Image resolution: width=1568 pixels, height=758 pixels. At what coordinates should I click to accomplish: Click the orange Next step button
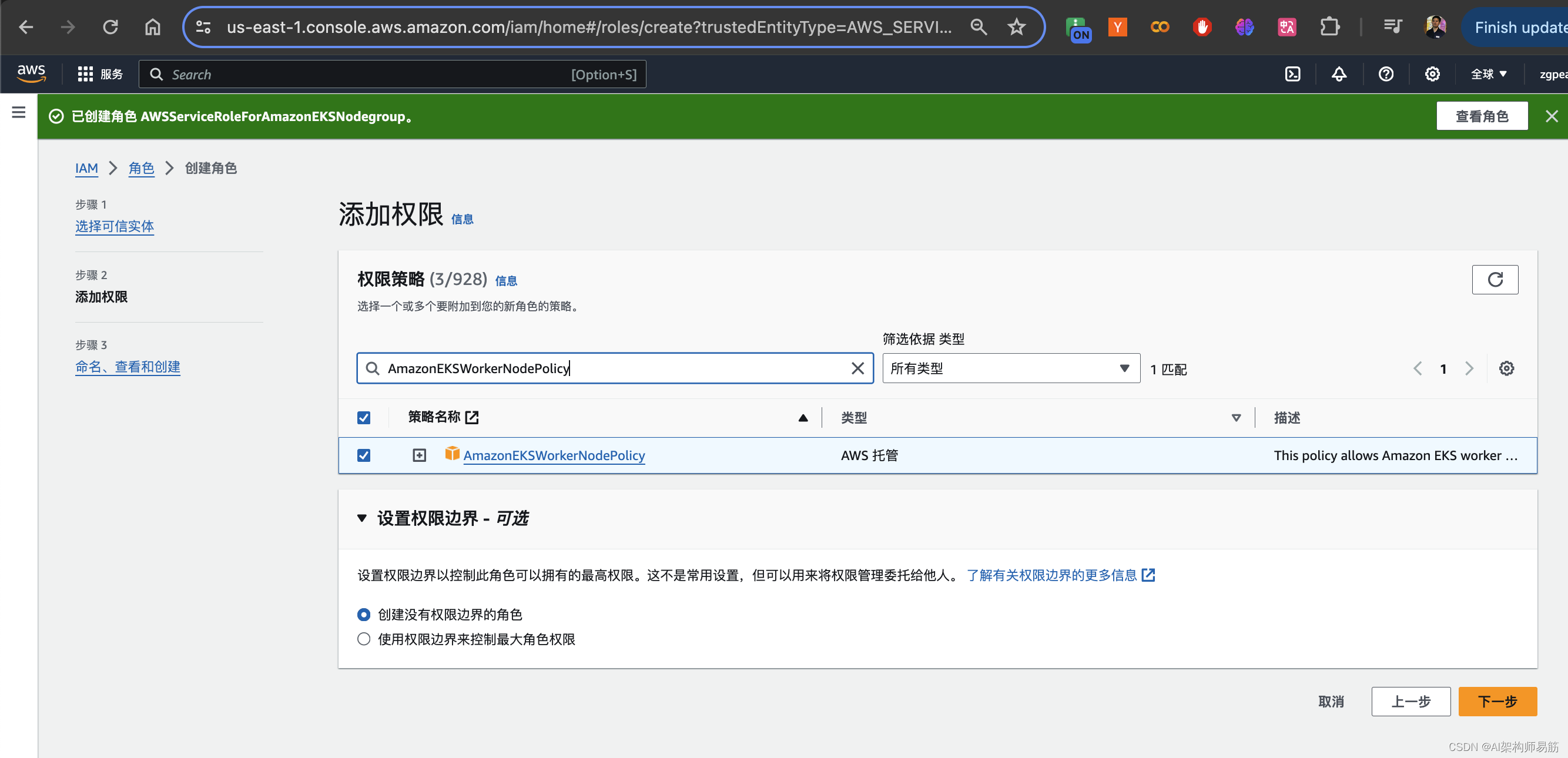tap(1497, 702)
